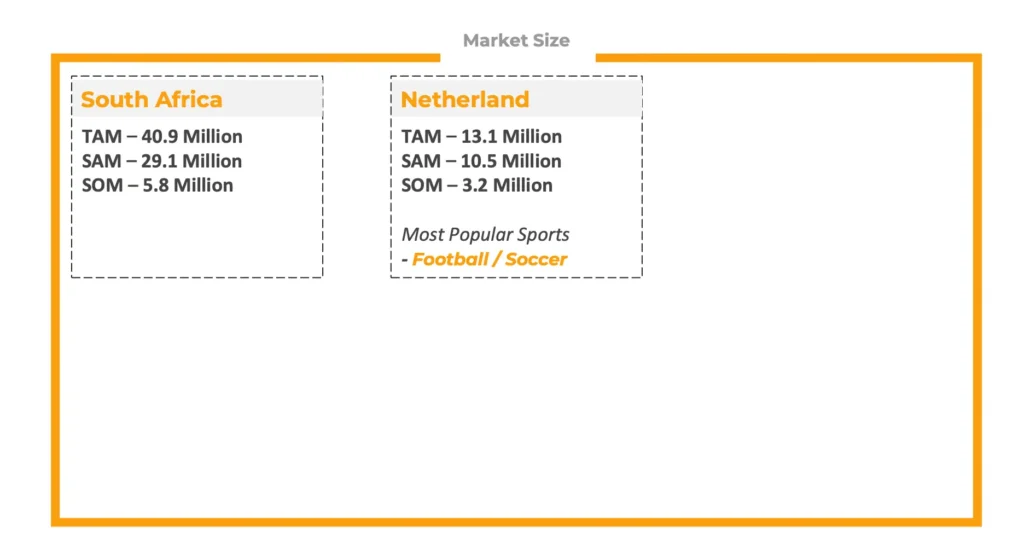Click the orange Football / Soccer text
Image resolution: width=1024 pixels, height=544 pixels.
click(490, 259)
